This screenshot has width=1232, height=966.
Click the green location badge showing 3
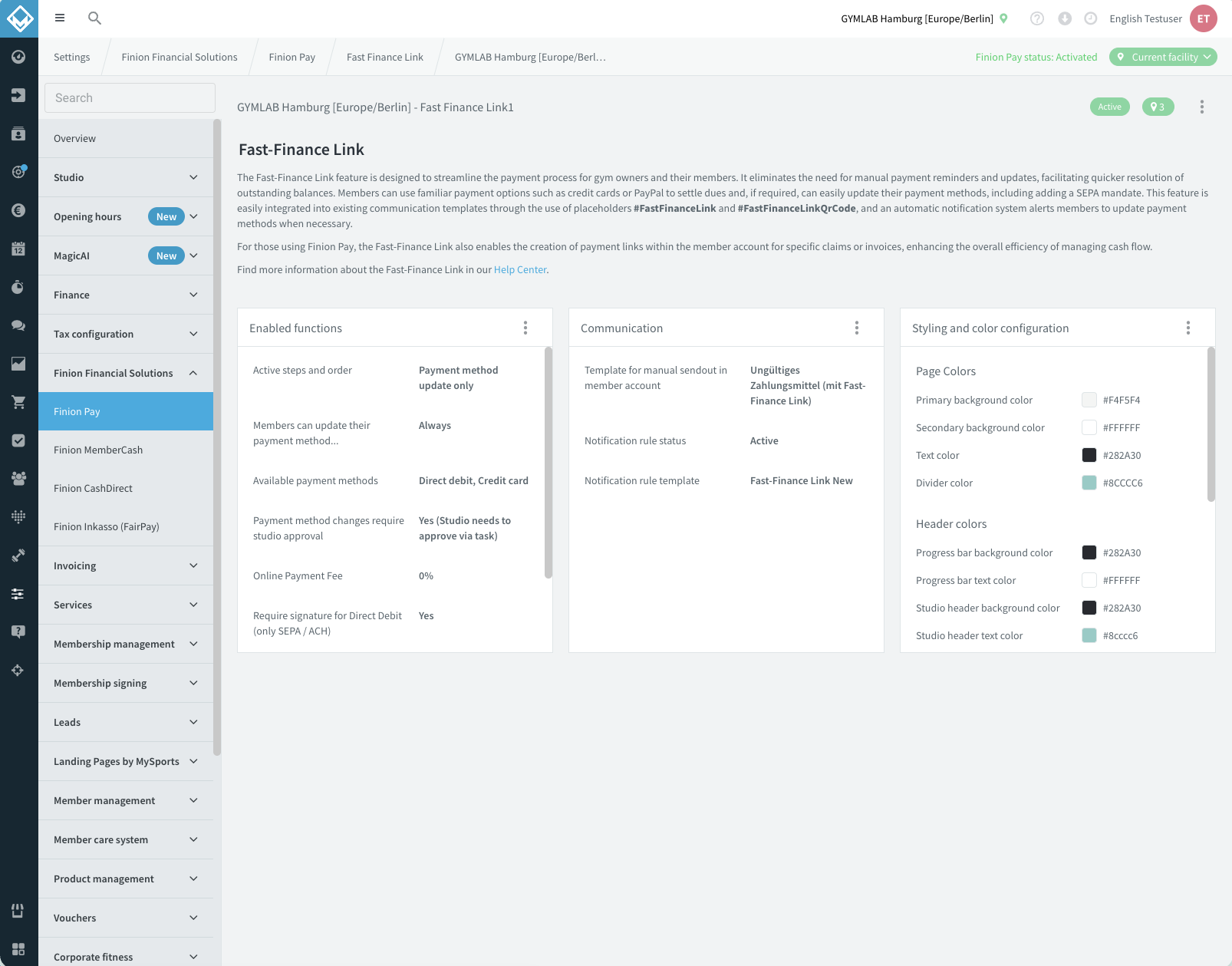[x=1158, y=107]
